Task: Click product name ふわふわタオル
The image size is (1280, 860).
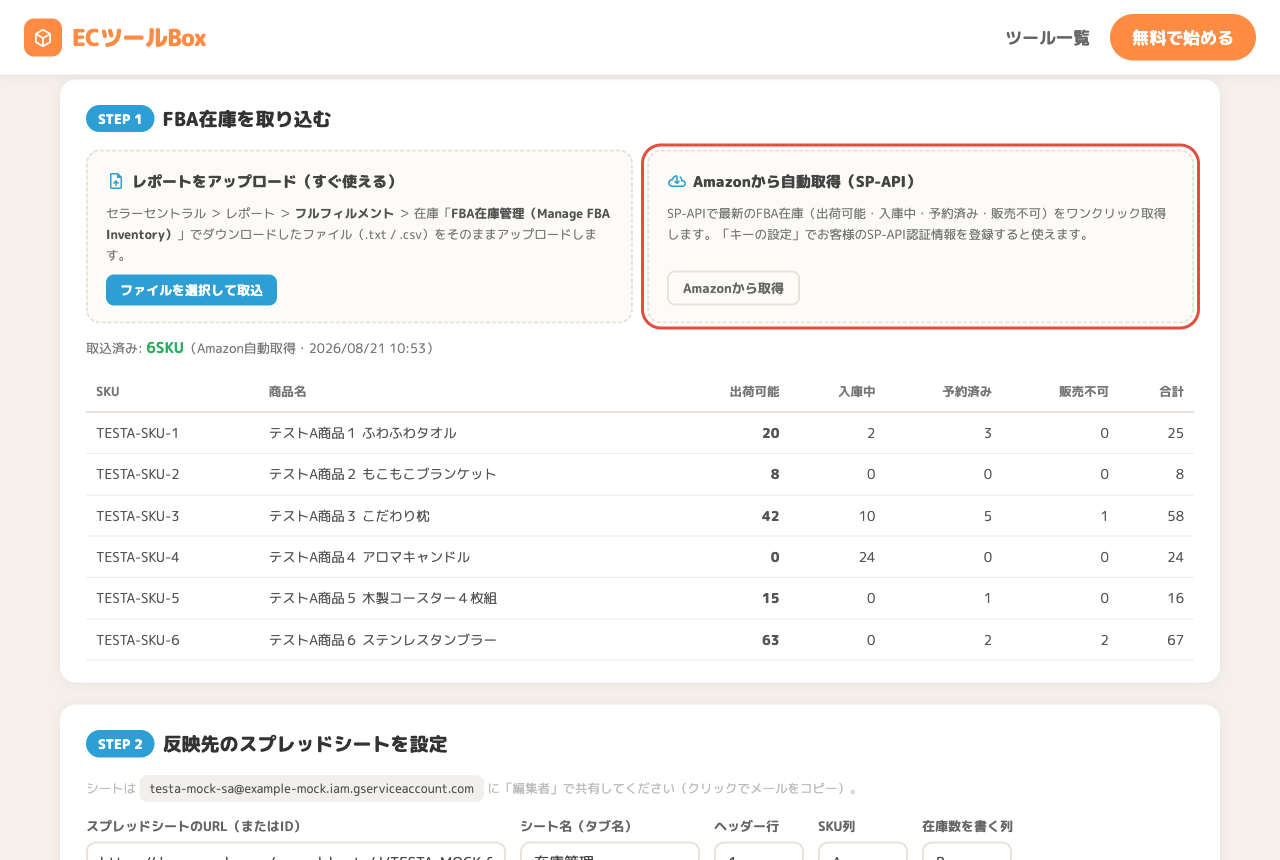Action: pos(410,433)
